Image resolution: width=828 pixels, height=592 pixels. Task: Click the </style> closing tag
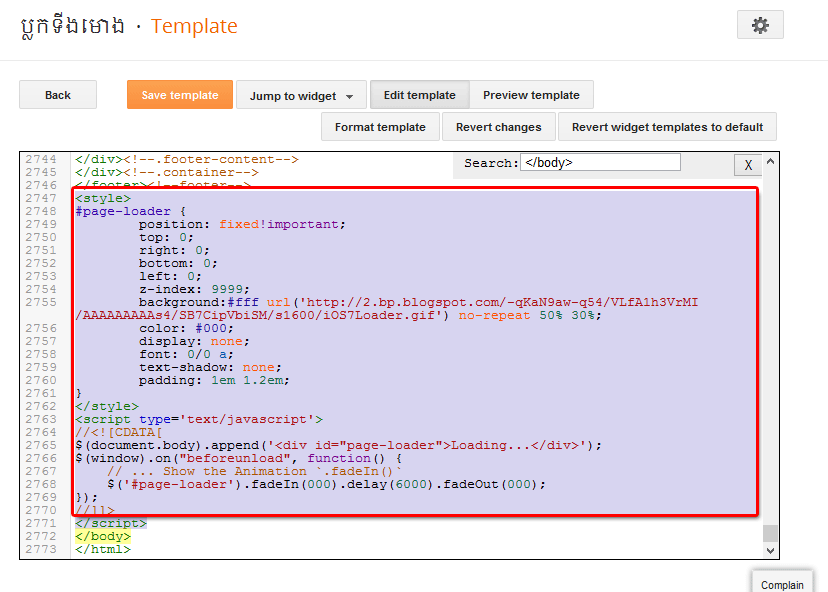point(107,407)
